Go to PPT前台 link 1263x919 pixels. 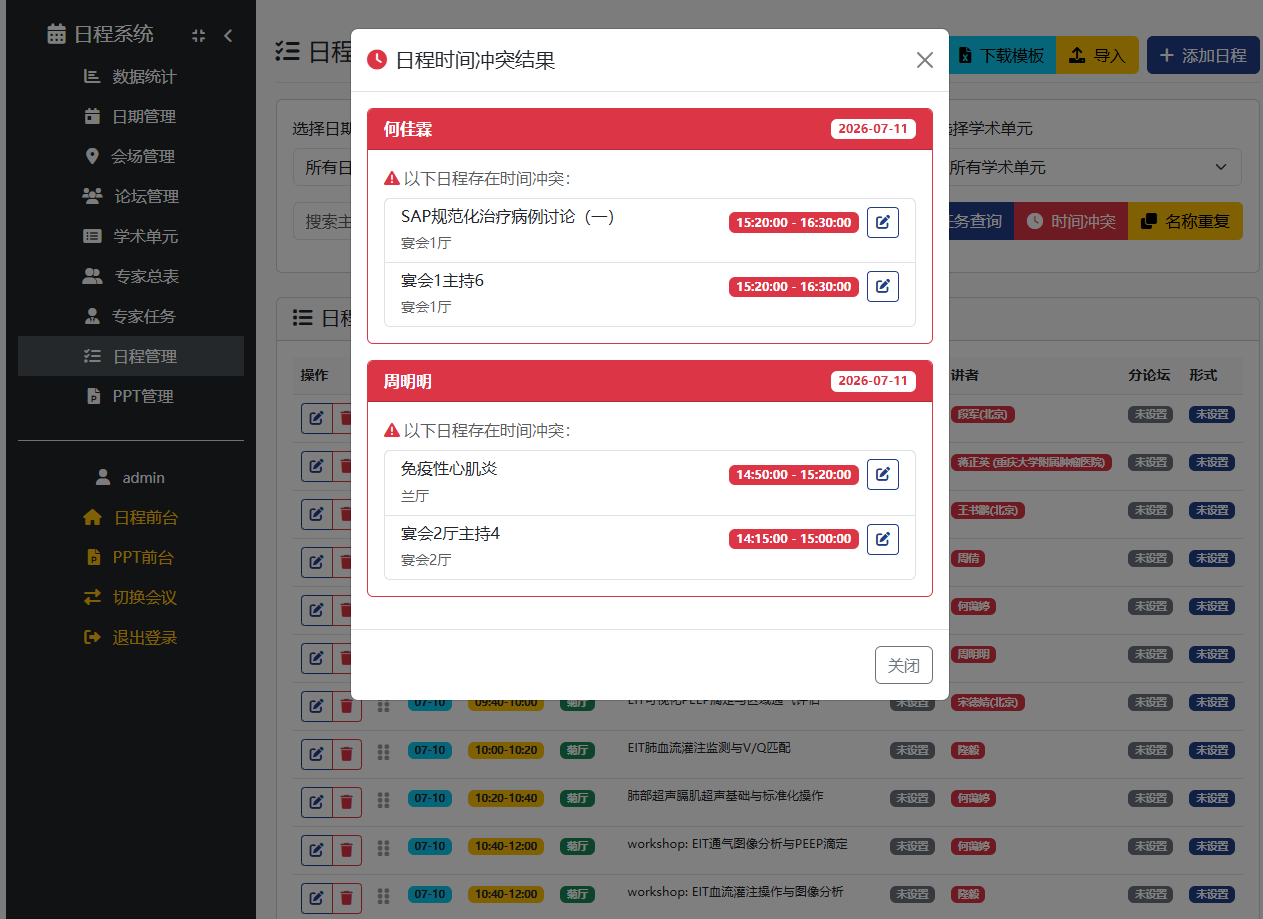(131, 557)
